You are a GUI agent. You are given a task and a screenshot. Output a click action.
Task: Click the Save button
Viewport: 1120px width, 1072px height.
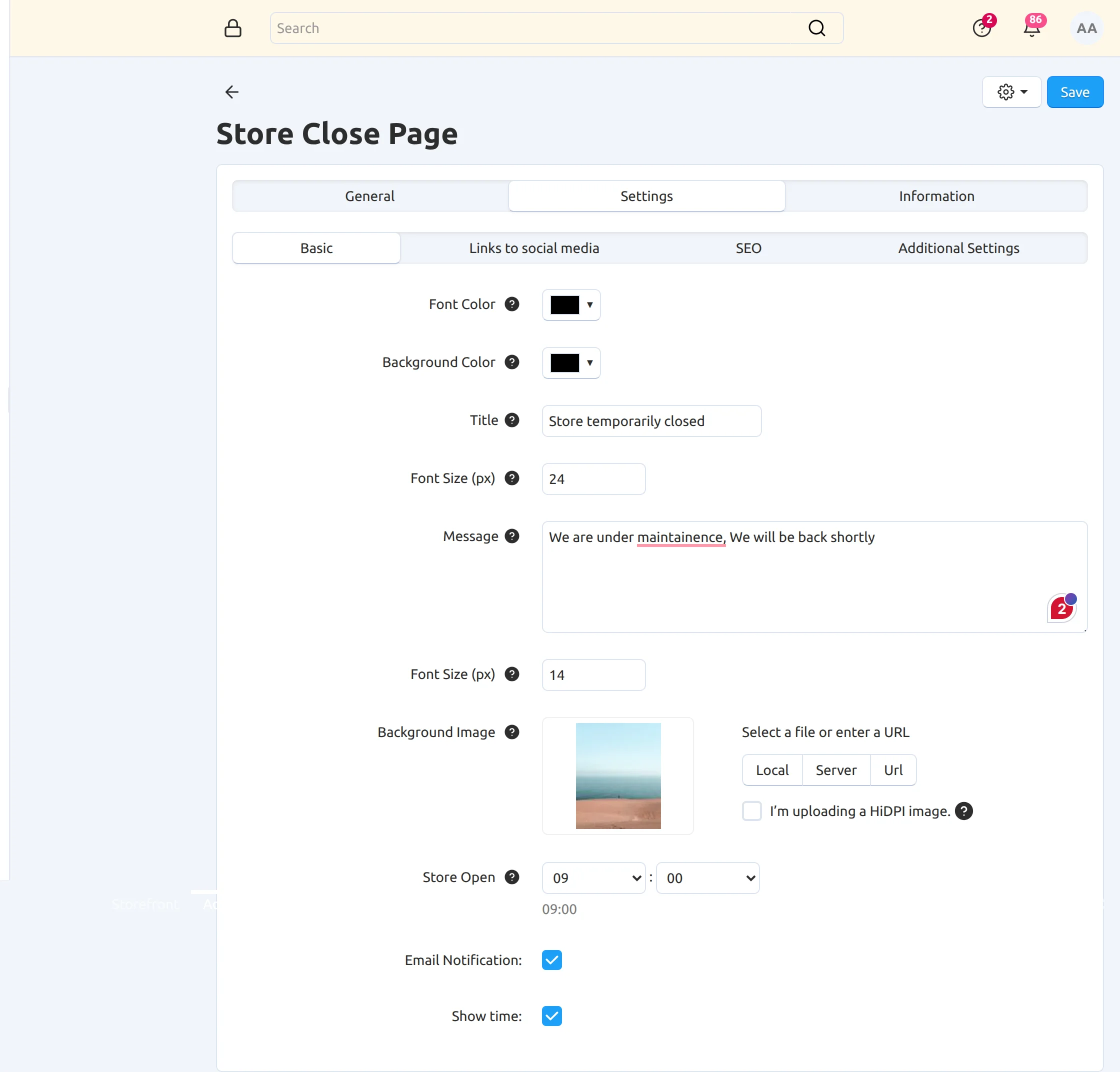click(1075, 92)
